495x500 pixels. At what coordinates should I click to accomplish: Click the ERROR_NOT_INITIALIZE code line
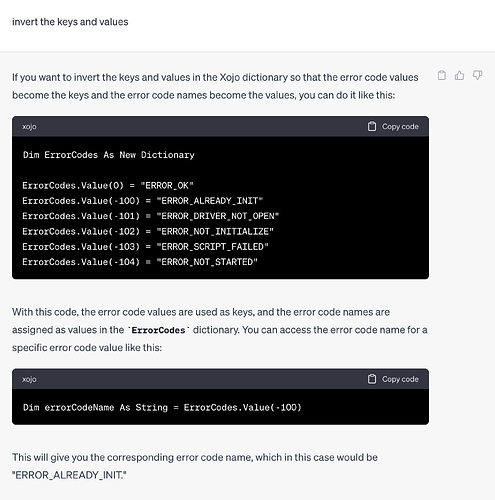click(x=148, y=231)
